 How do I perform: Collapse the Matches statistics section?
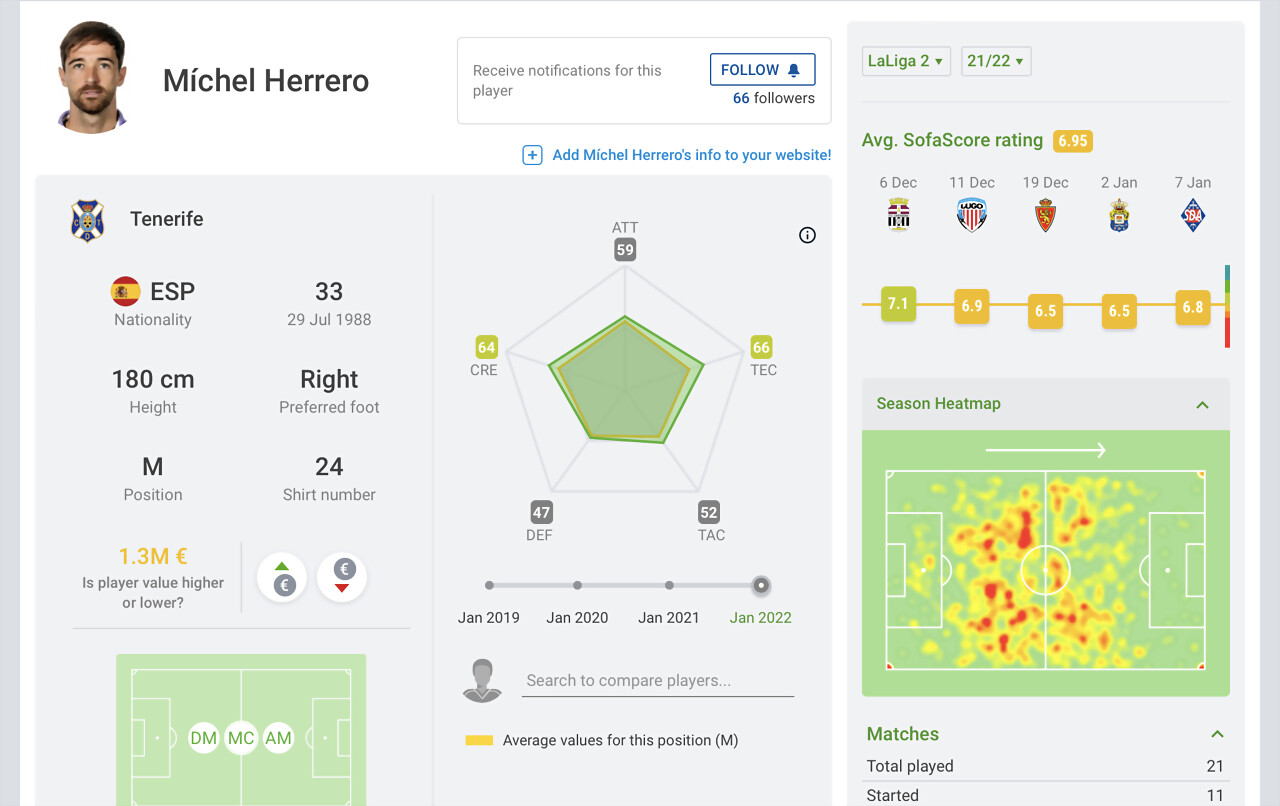click(x=1217, y=735)
